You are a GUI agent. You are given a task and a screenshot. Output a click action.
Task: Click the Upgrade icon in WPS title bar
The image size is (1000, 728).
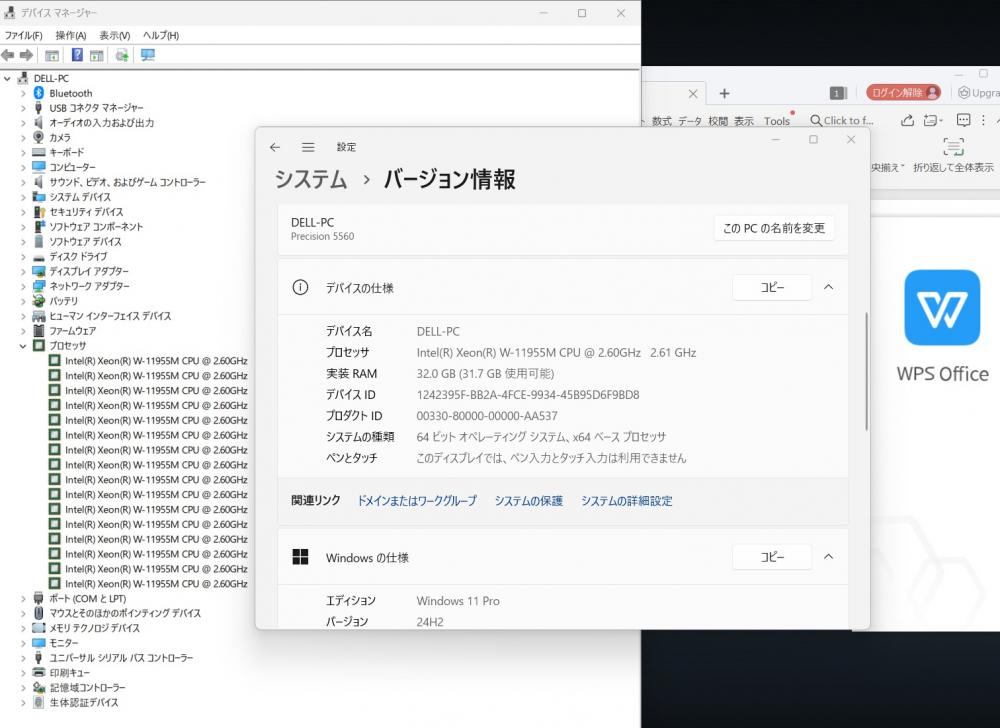pos(964,93)
